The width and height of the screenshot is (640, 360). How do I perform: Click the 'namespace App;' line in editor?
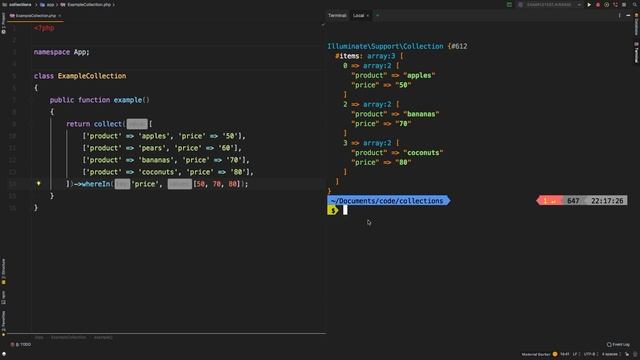tap(62, 52)
